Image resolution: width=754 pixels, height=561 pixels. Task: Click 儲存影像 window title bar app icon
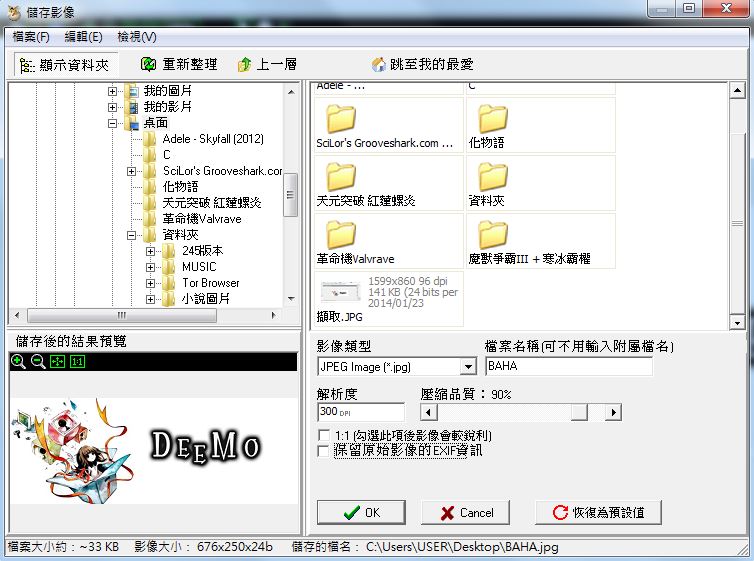click(x=14, y=12)
